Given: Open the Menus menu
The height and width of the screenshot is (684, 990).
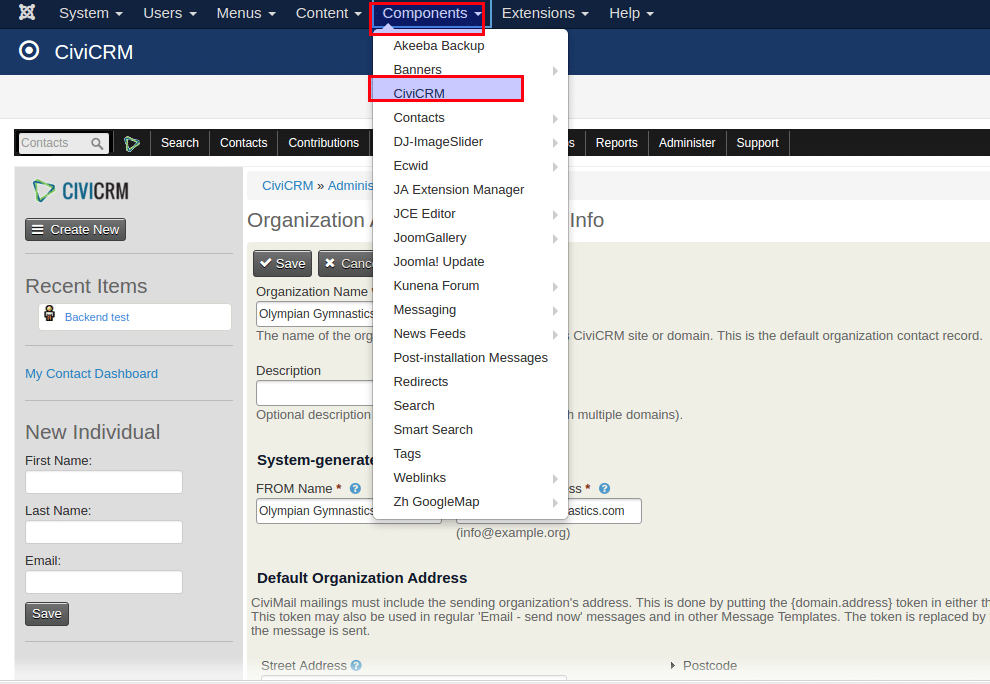Looking at the screenshot, I should pyautogui.click(x=246, y=13).
